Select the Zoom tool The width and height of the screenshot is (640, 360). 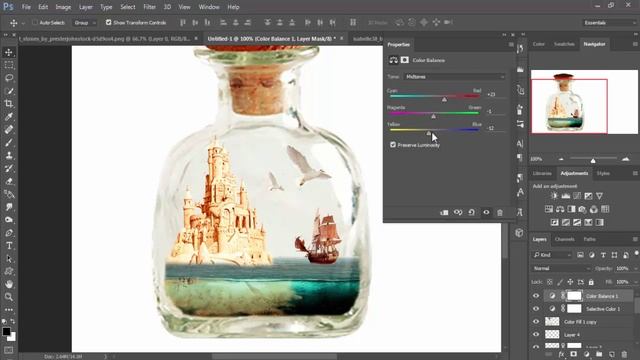click(x=9, y=297)
